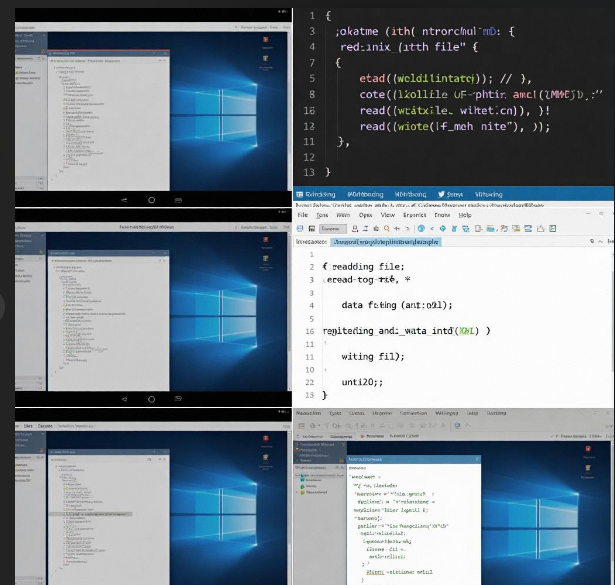This screenshot has width=615, height=585.
Task: Click the blue folder picture toolbar icon
Action: pos(490,229)
